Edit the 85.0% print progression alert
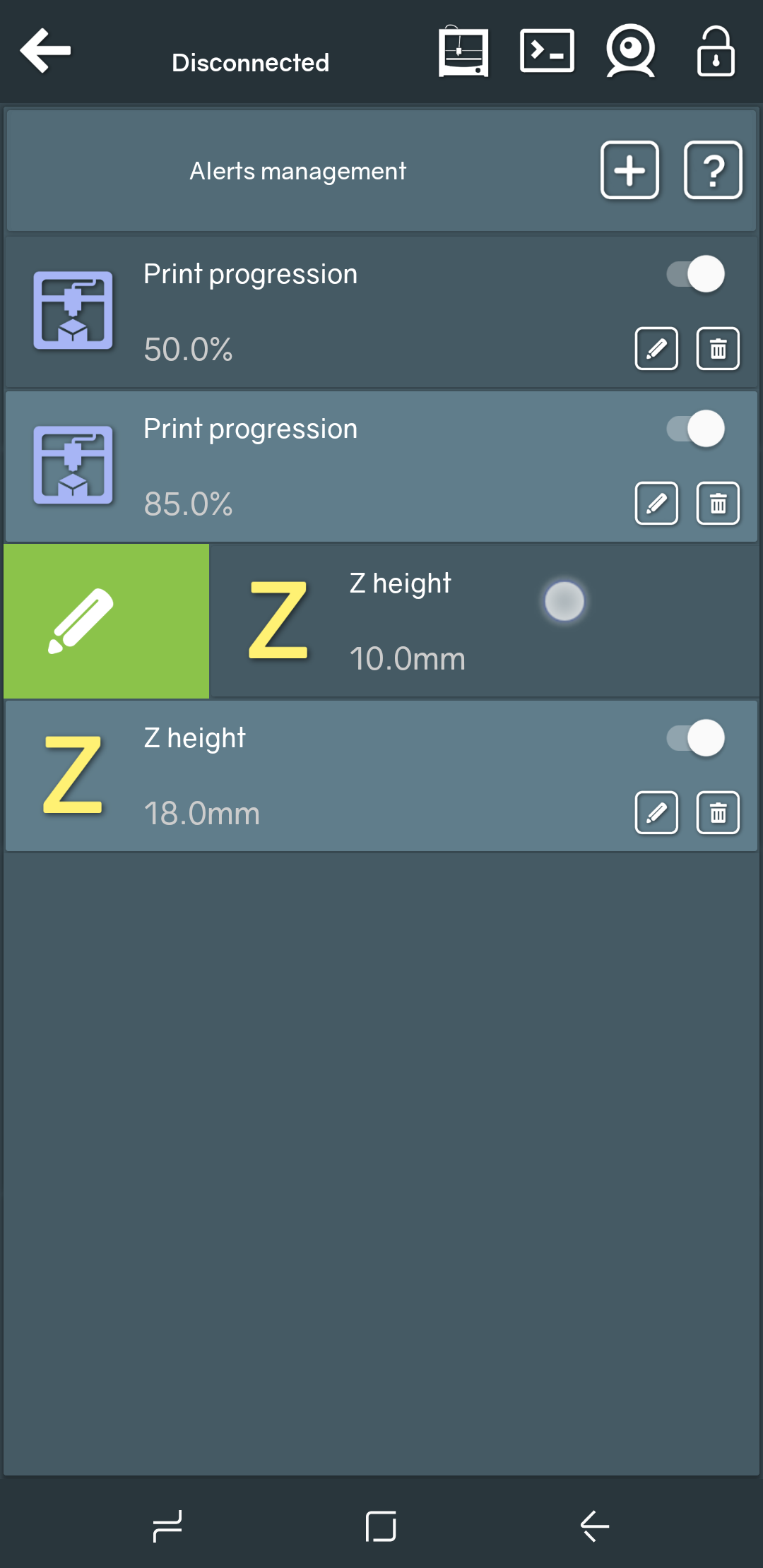This screenshot has width=763, height=1568. [656, 504]
